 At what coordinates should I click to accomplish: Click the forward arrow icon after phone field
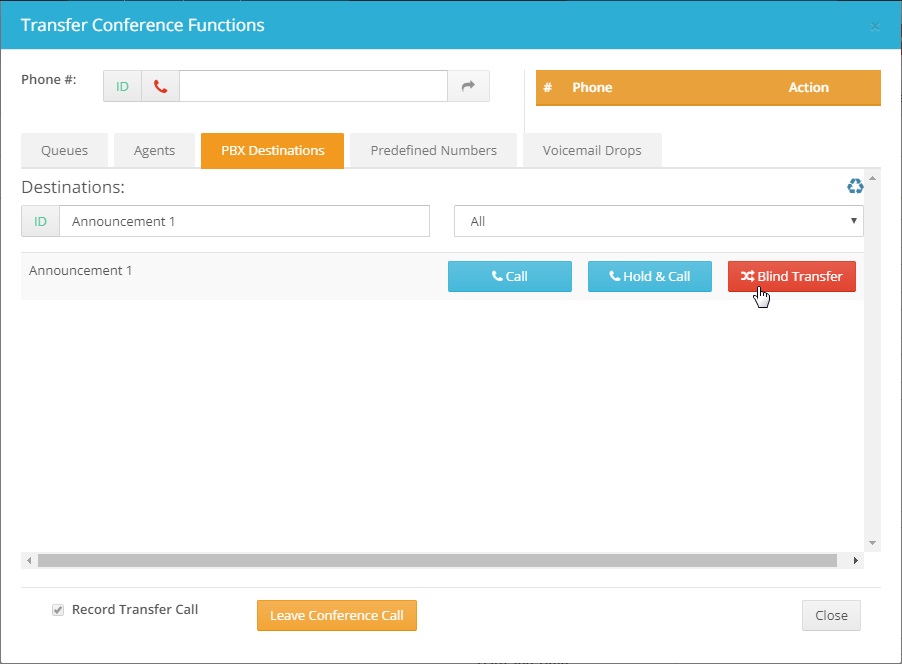pos(468,86)
